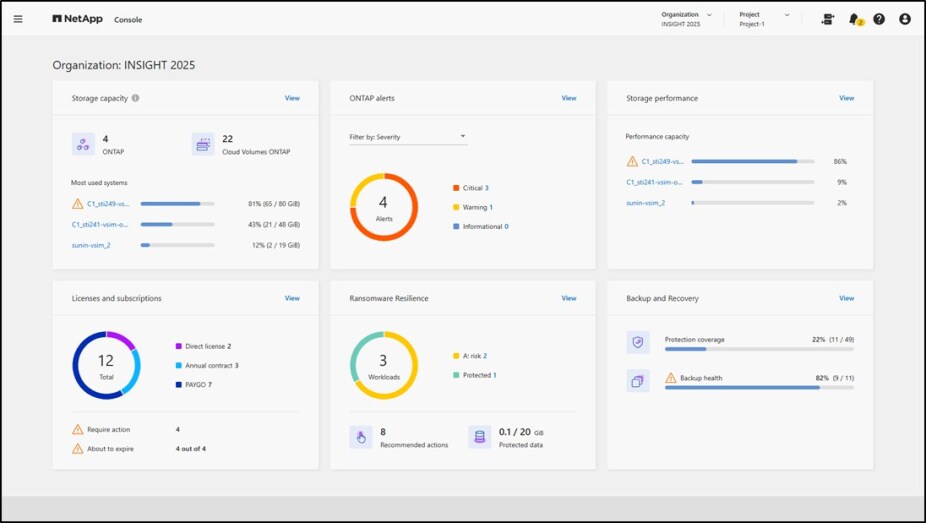This screenshot has height=523, width=926.
Task: Click the Storage capacity info icon
Action: click(136, 98)
